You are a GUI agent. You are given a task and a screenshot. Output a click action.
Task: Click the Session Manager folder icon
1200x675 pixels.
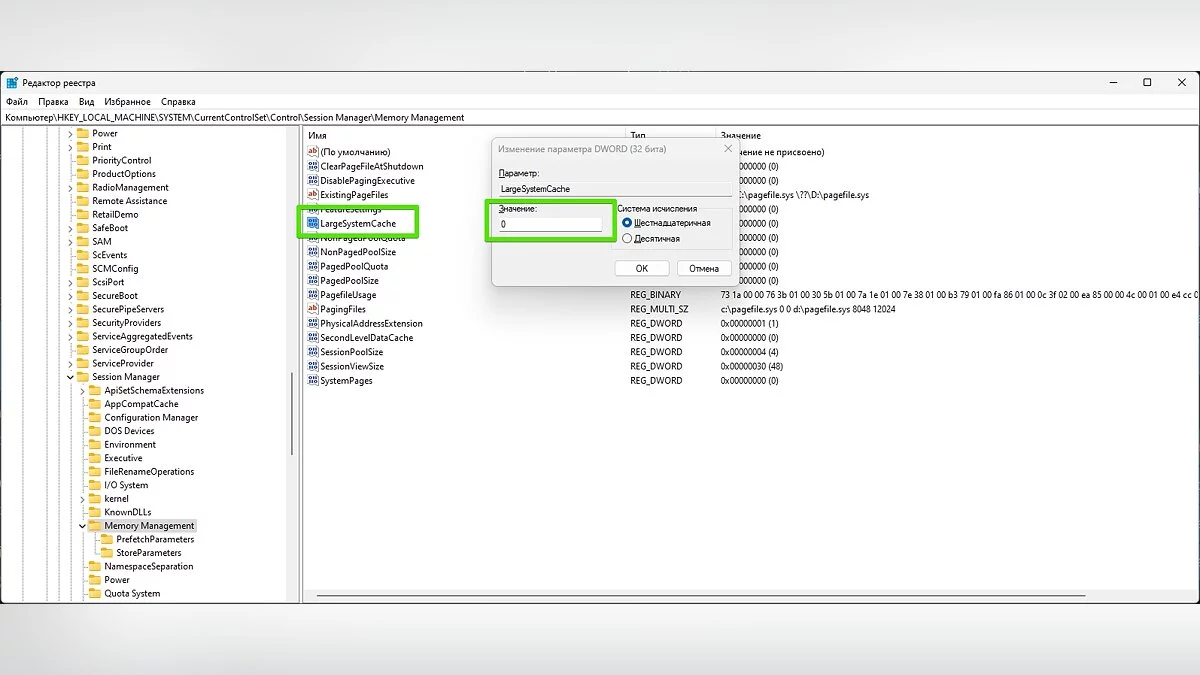pos(83,377)
